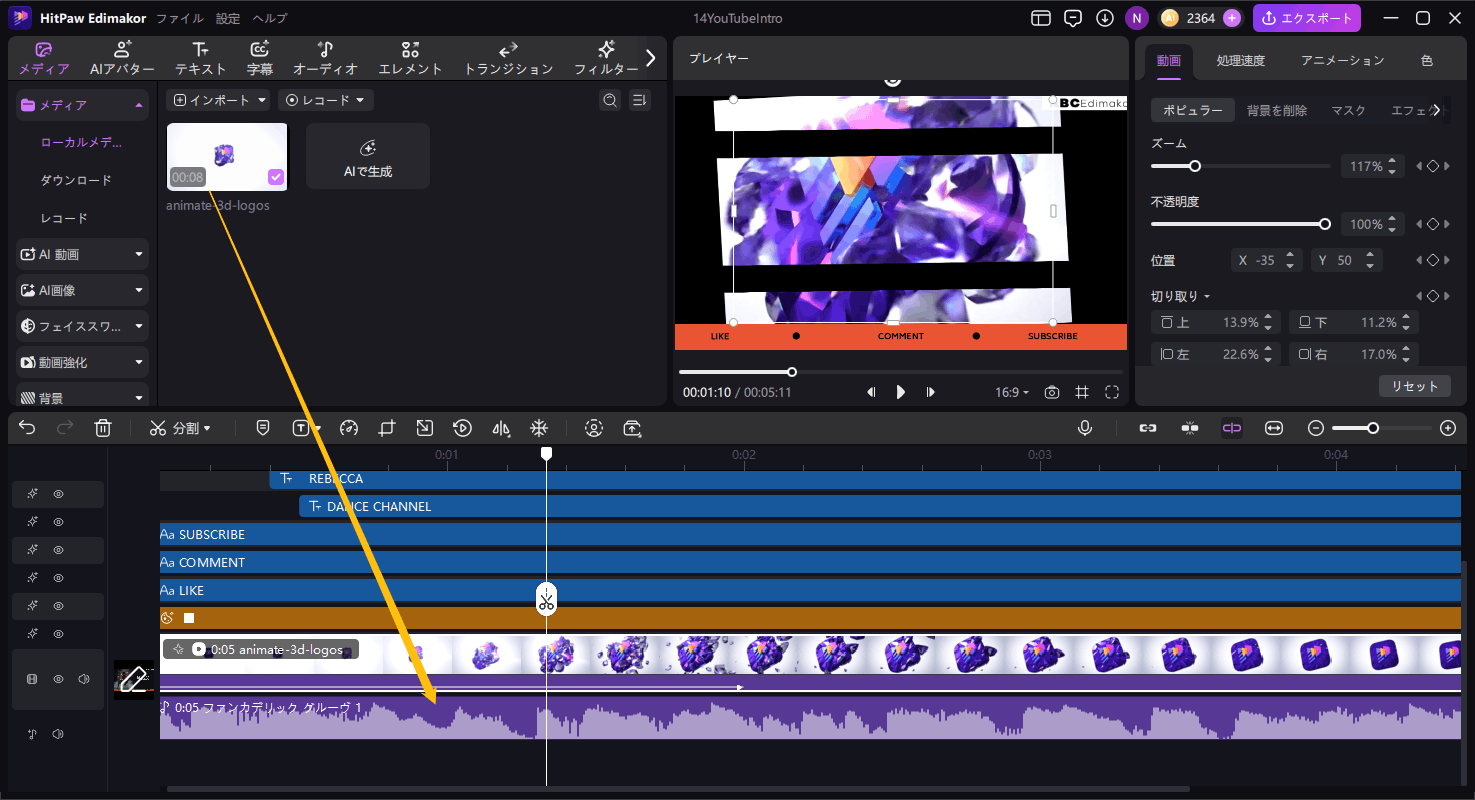1475x800 pixels.
Task: Open the ファイル menu
Action: (180, 18)
